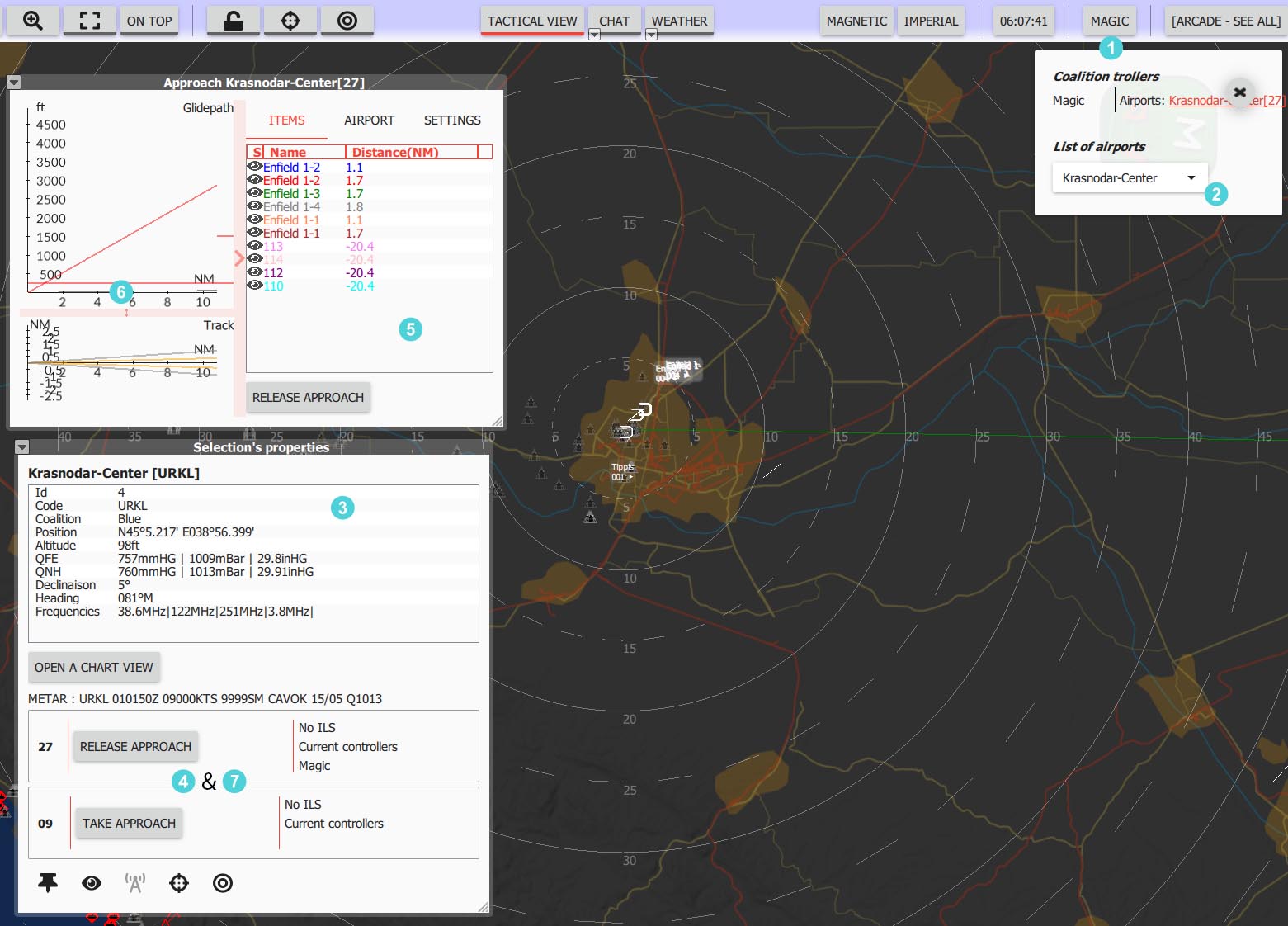Switch the IMPERIAL units button
This screenshot has width=1288, height=926.
click(x=931, y=21)
